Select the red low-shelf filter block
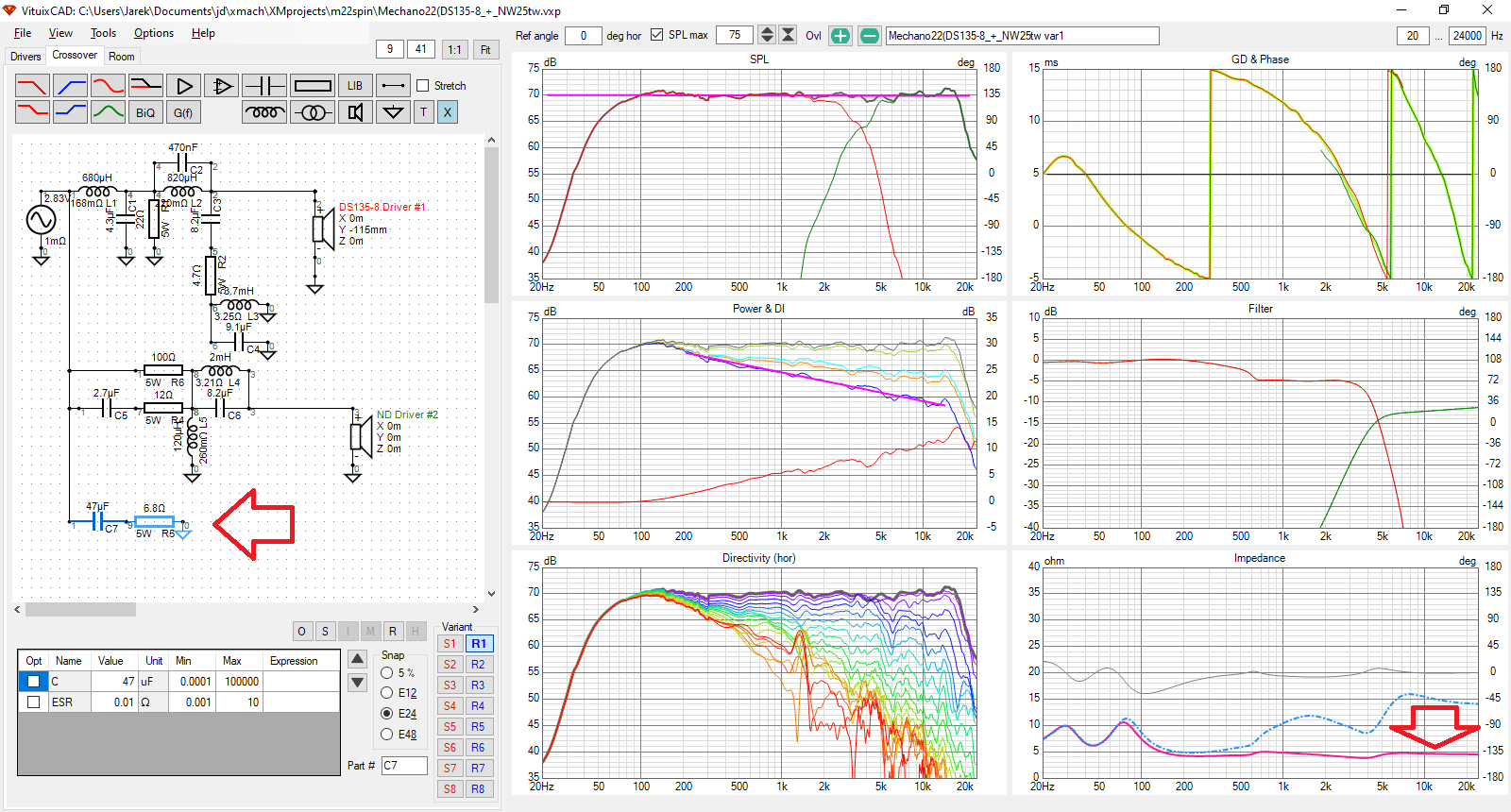This screenshot has width=1511, height=812. (x=32, y=112)
